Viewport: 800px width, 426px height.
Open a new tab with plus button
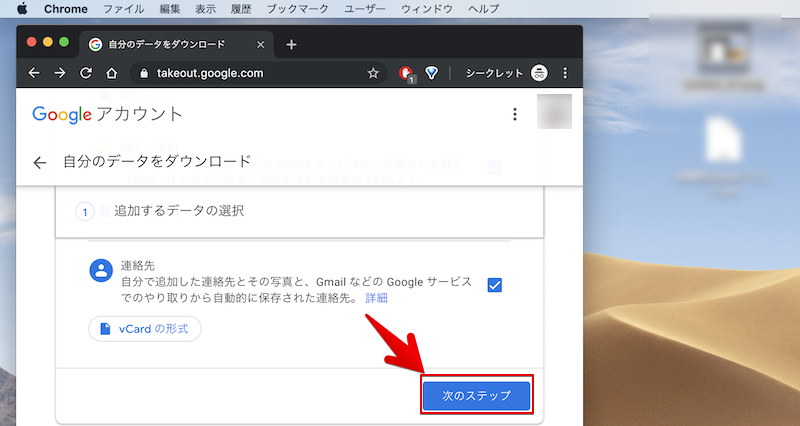click(x=292, y=44)
